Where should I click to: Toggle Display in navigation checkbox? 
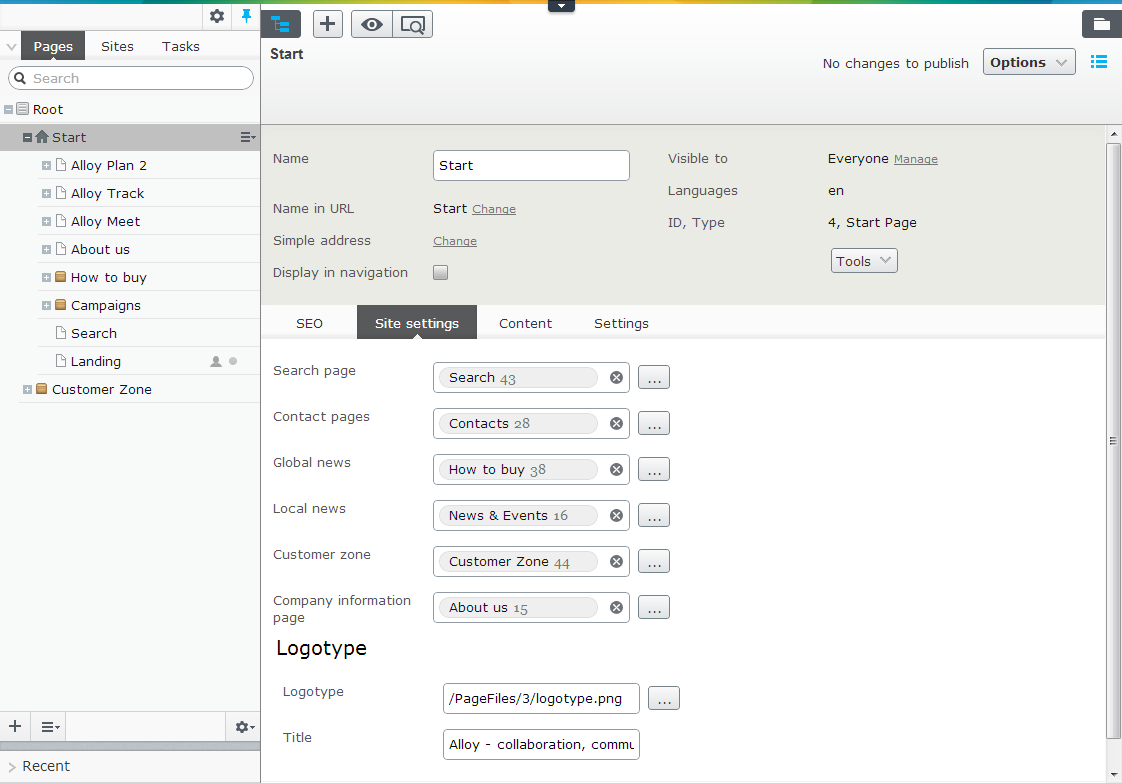tap(441, 273)
